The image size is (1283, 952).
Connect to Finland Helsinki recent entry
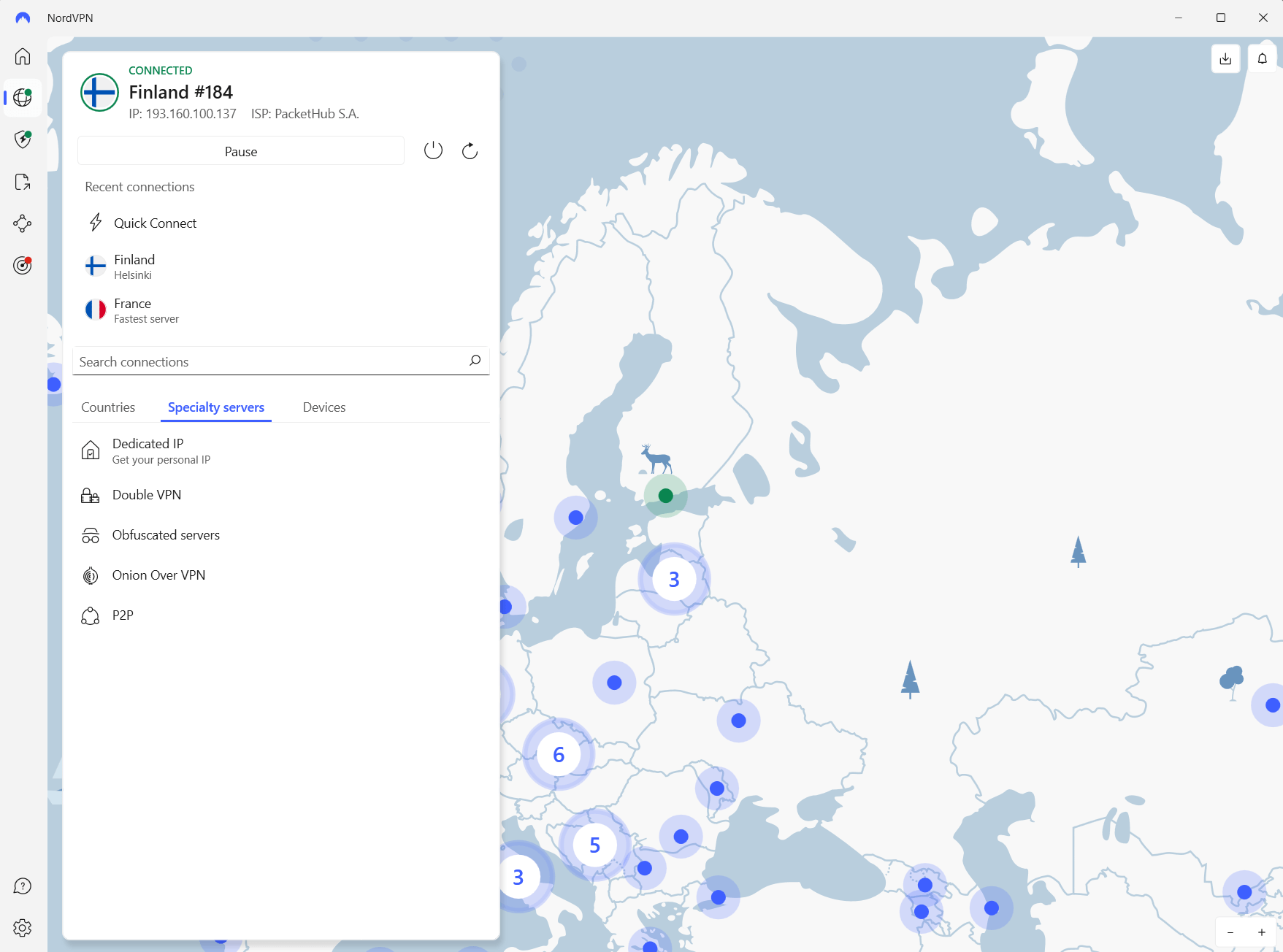[x=280, y=266]
